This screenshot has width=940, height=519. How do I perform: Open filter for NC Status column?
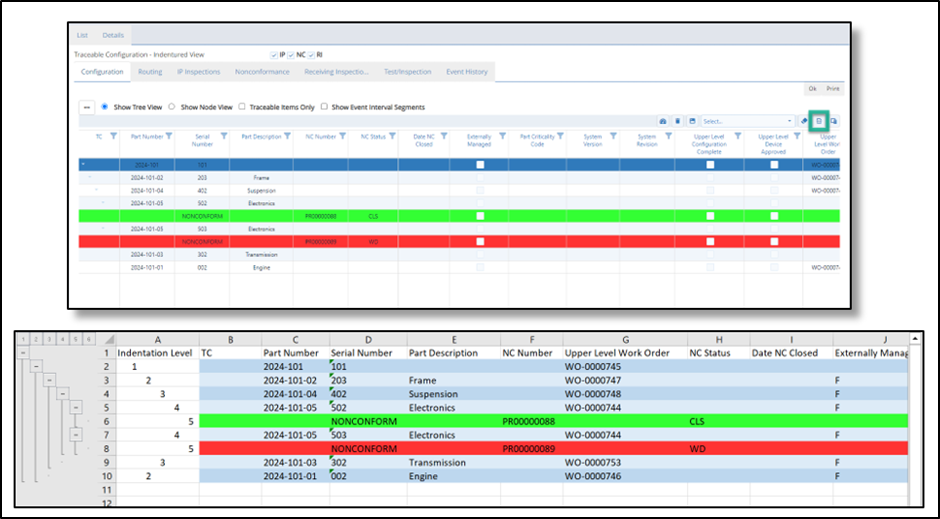click(x=392, y=136)
